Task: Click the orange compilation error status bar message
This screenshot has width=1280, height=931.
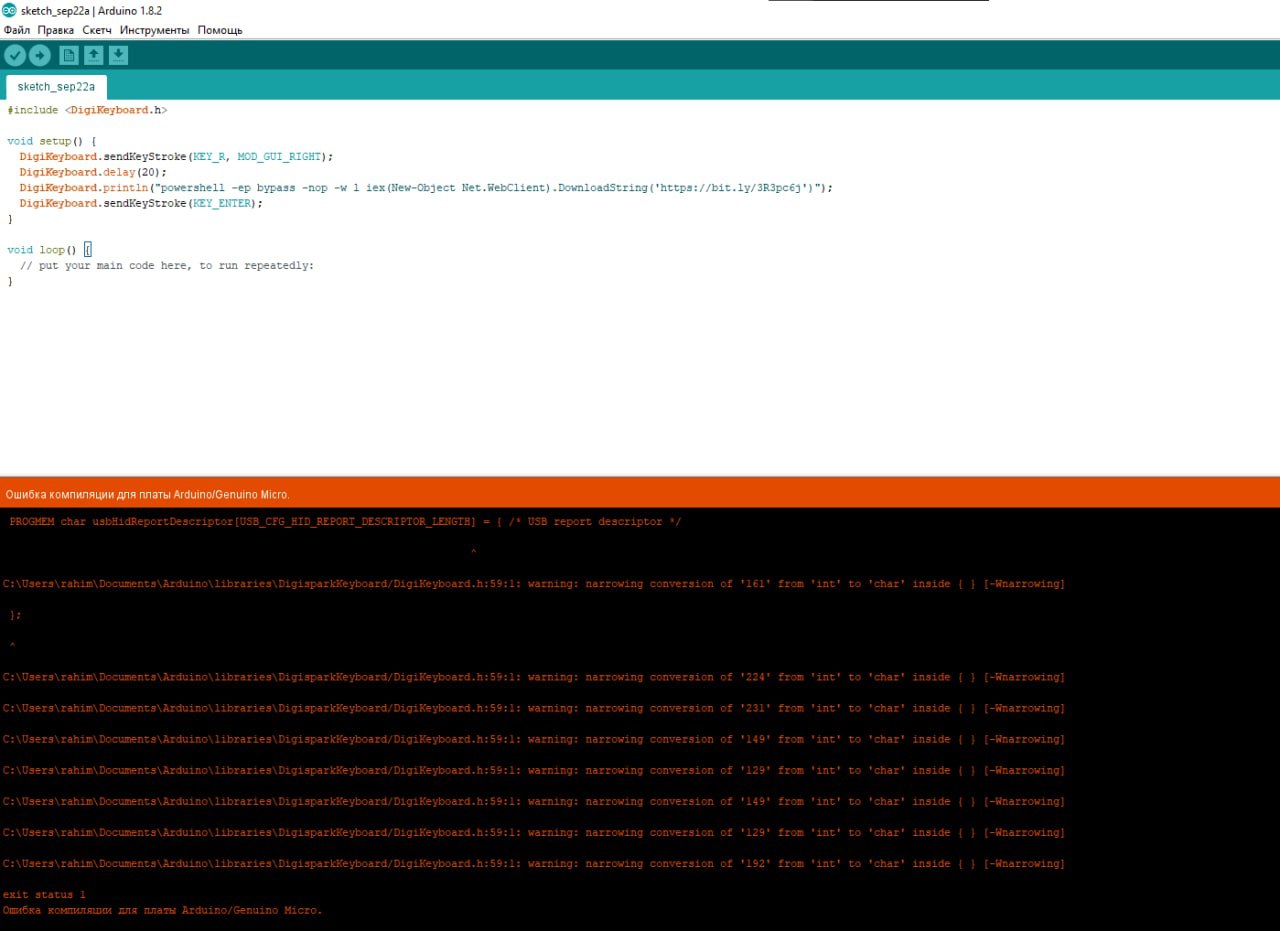Action: (x=148, y=495)
